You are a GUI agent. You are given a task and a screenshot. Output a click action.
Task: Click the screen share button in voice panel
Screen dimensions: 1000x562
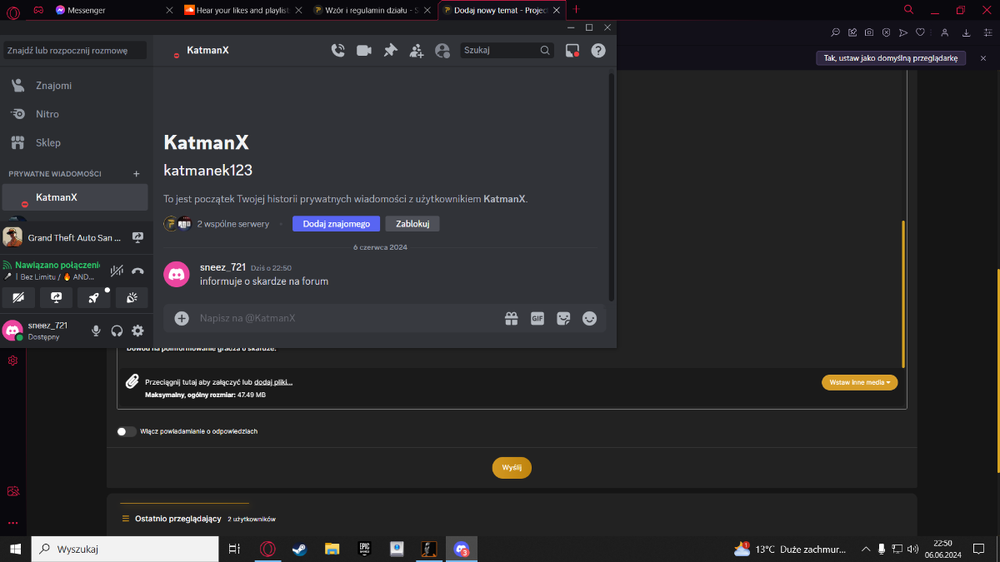(x=56, y=298)
